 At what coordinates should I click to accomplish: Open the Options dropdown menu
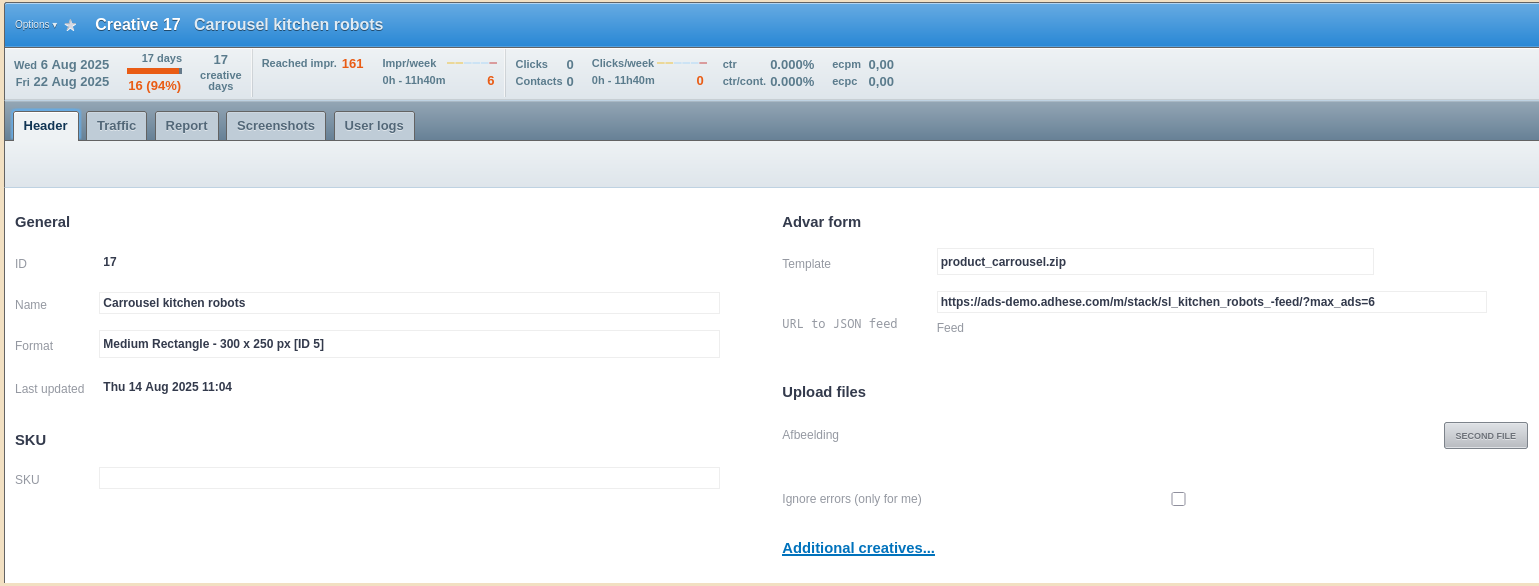coord(35,24)
